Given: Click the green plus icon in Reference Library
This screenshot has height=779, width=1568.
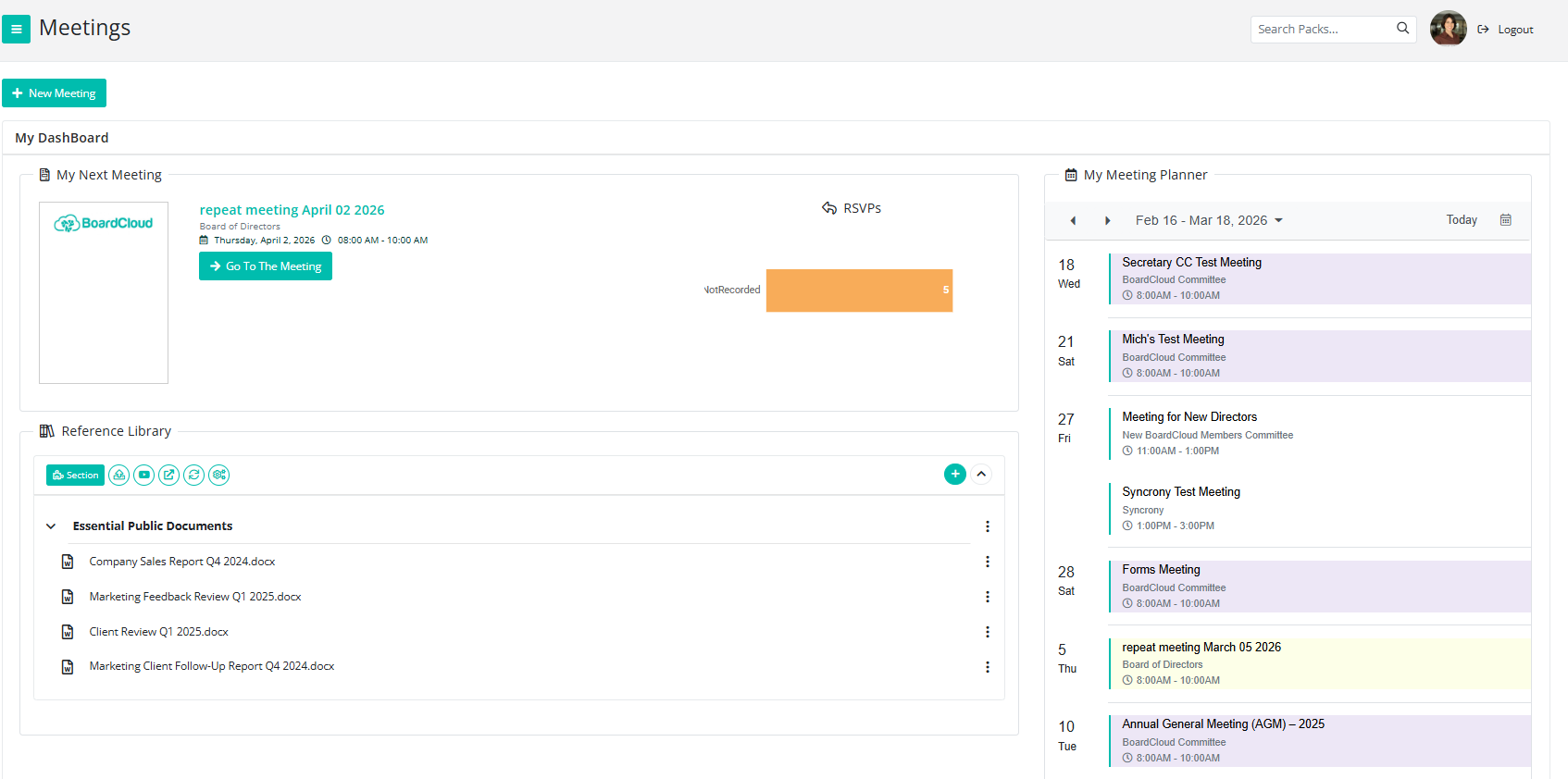Looking at the screenshot, I should pos(954,475).
